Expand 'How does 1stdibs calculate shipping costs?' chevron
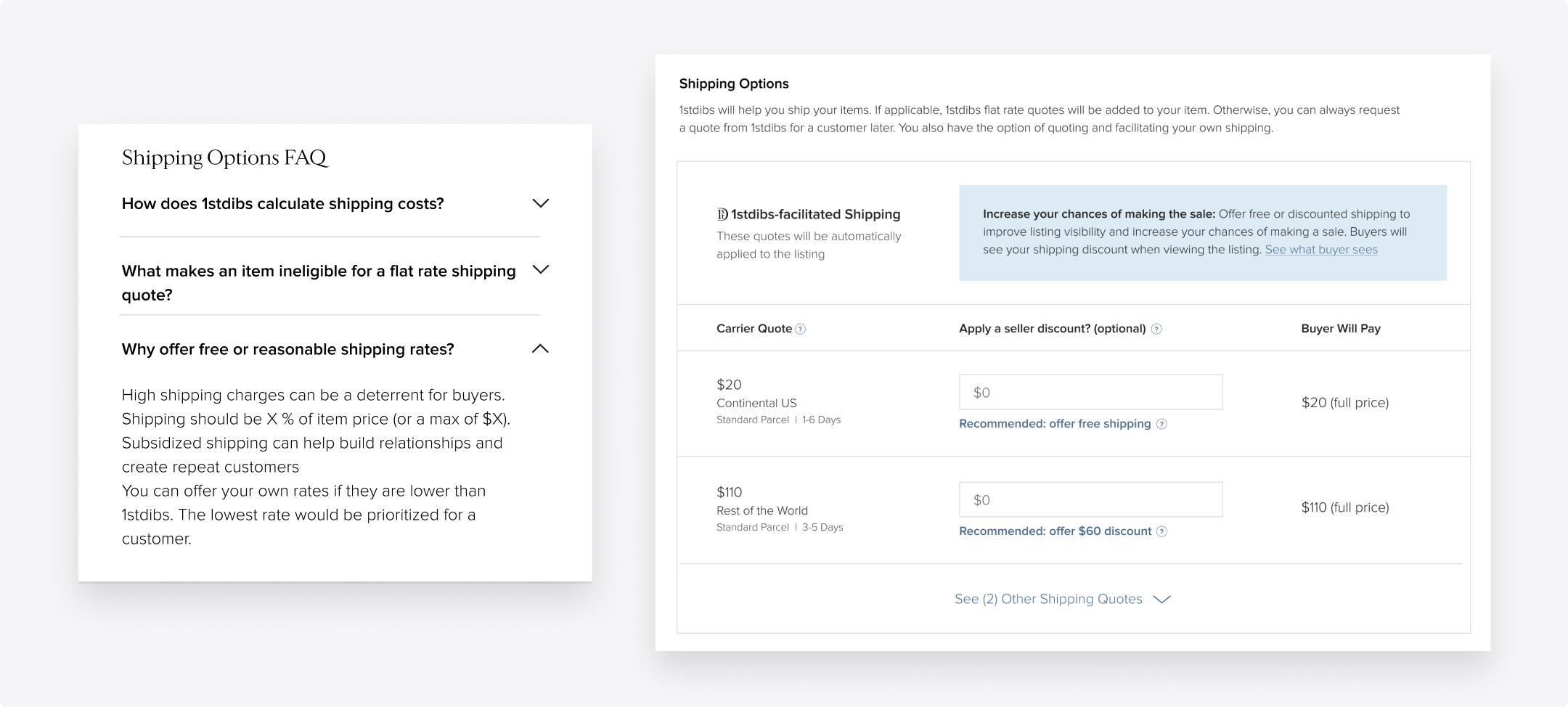 pos(541,203)
